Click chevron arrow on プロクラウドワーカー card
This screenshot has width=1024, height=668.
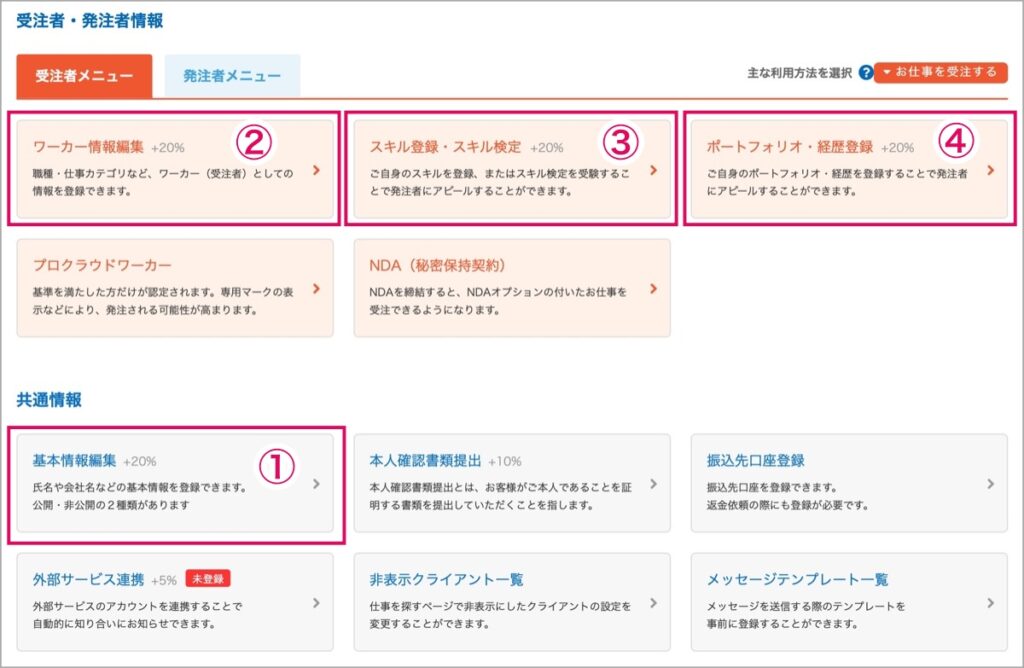click(x=317, y=288)
